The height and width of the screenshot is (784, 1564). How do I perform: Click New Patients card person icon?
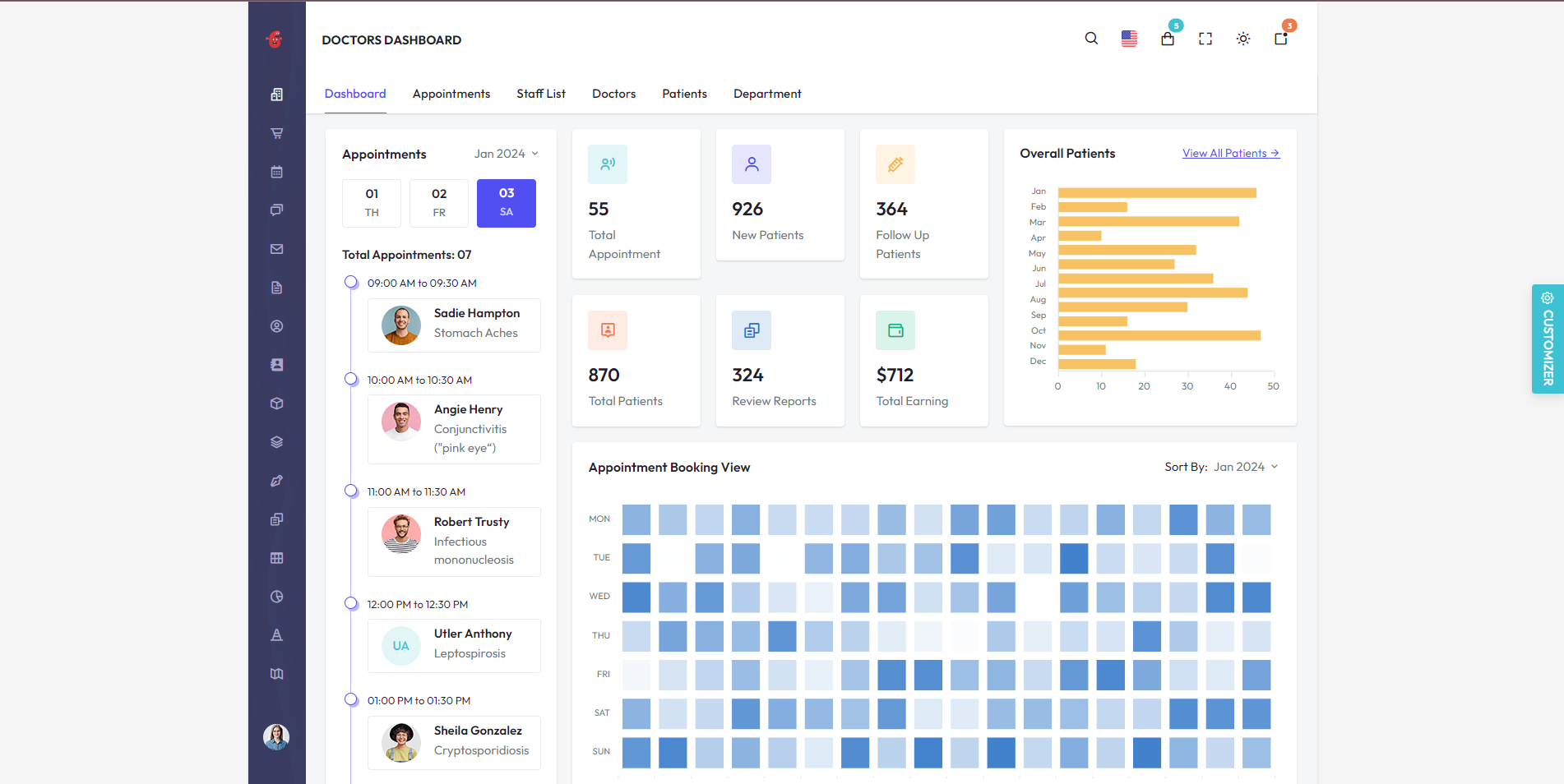[752, 164]
